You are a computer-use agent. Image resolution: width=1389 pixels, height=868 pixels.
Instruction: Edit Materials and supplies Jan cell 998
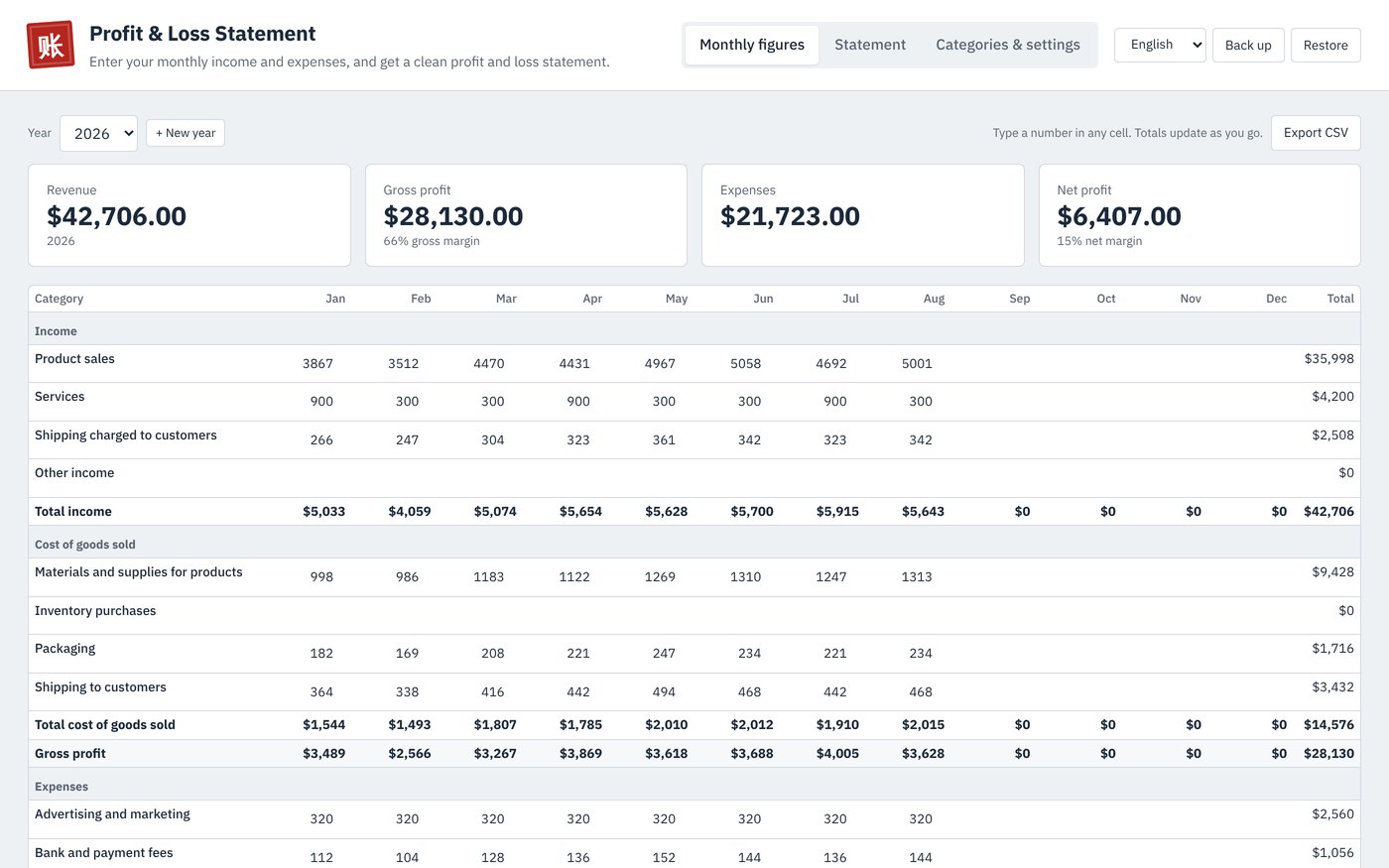pyautogui.click(x=310, y=577)
